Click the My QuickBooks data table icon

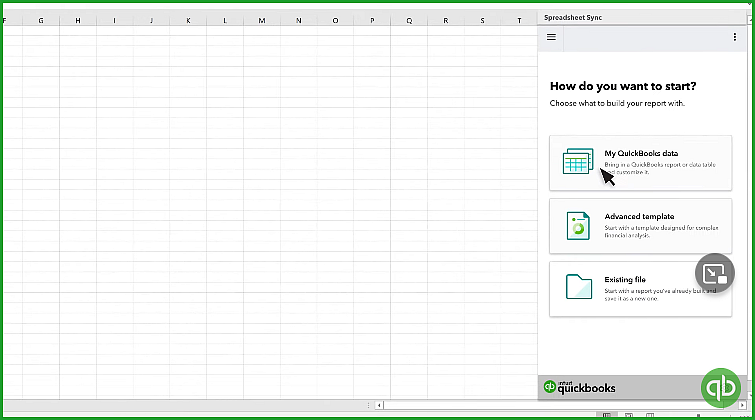[577, 161]
